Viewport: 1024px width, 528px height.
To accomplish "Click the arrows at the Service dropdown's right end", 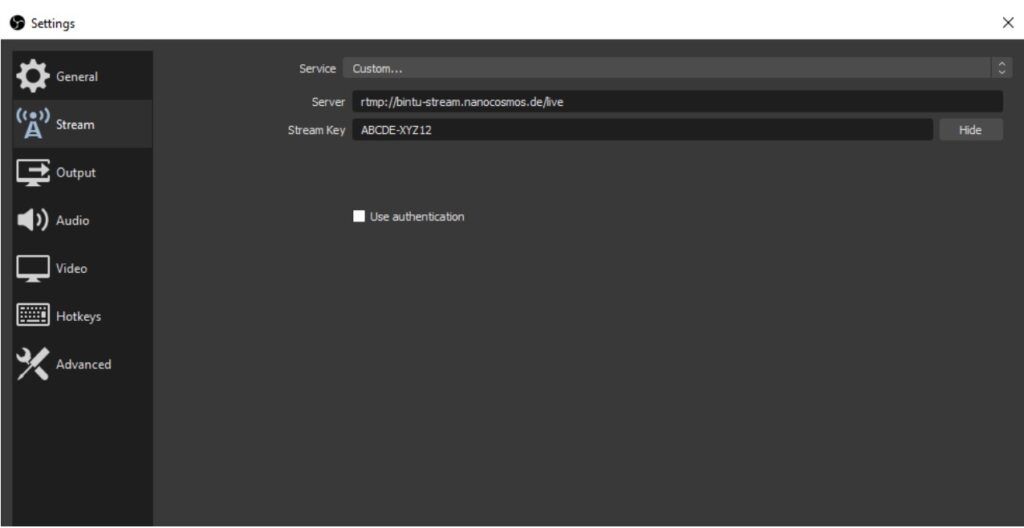I will 1002,68.
